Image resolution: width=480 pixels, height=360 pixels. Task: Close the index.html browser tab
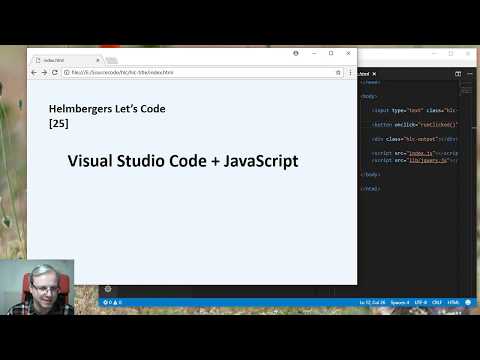[x=98, y=60]
